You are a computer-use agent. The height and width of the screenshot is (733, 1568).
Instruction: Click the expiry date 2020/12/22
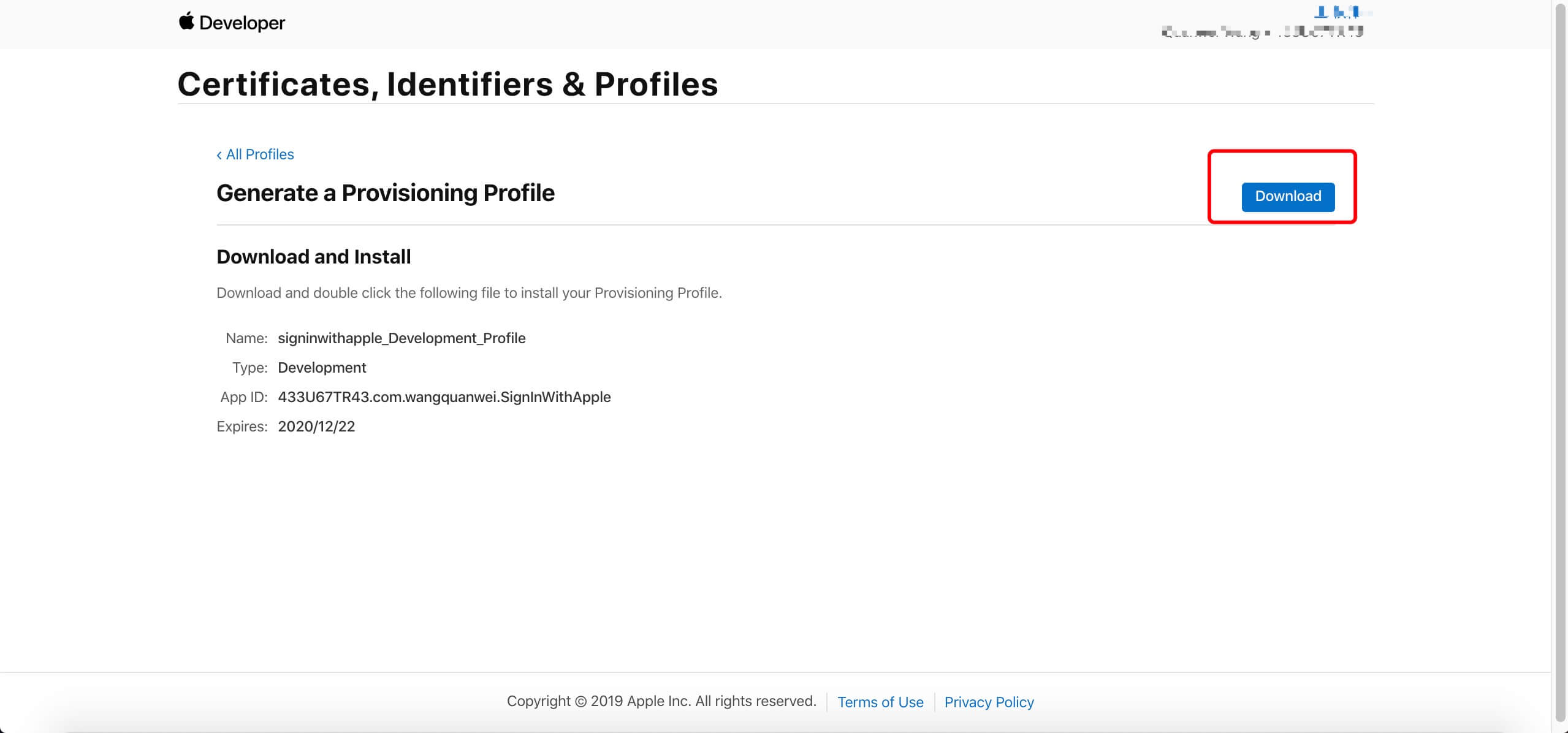[316, 426]
